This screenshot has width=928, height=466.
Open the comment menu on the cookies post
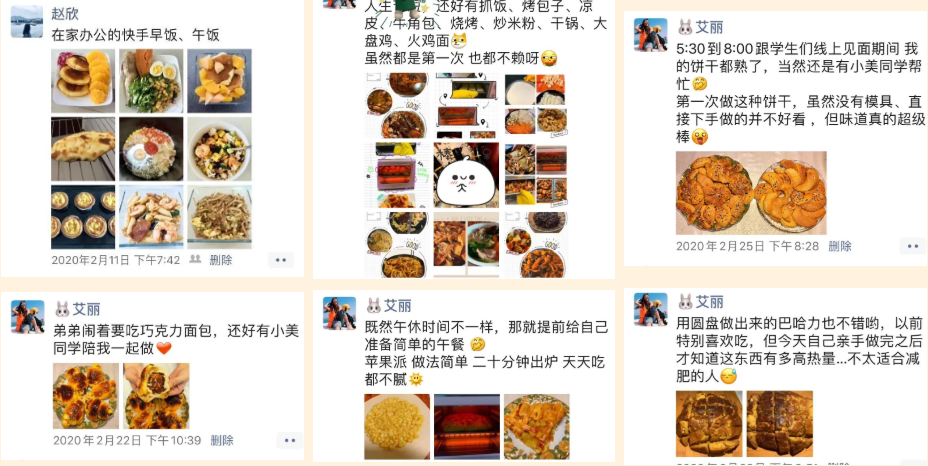913,246
